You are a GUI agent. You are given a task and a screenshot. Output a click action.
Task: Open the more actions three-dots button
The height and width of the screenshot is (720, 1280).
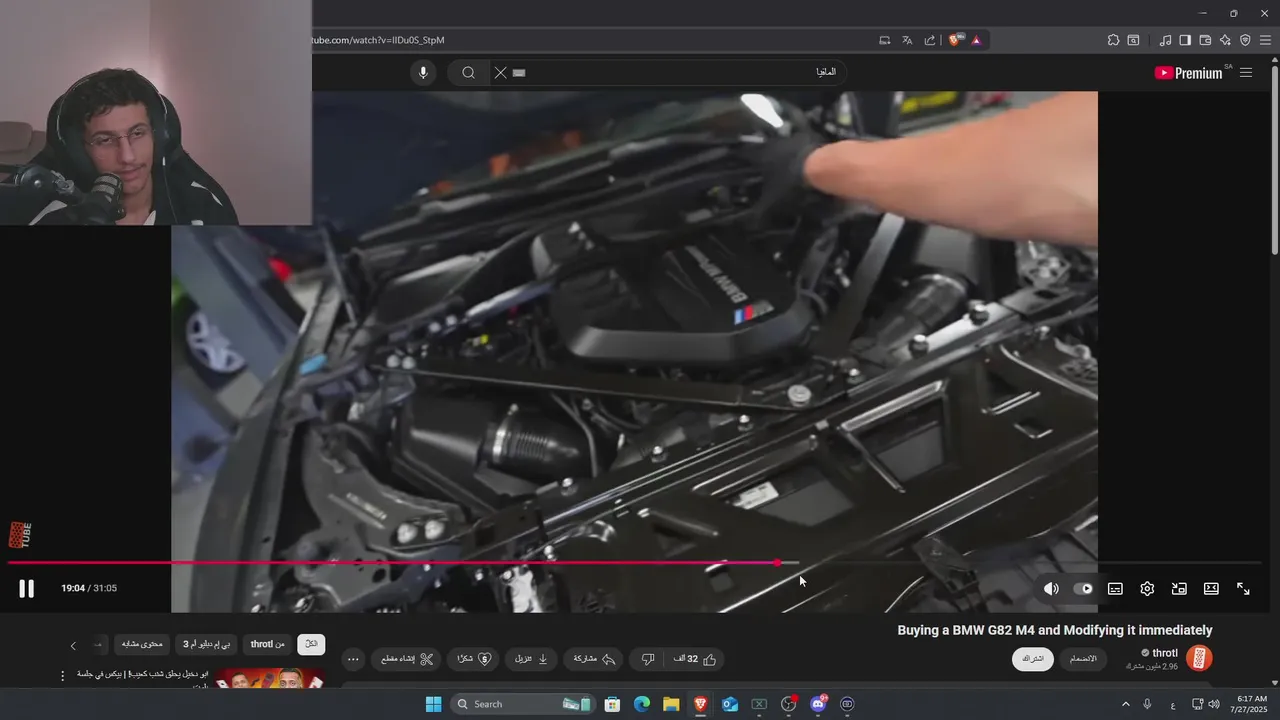[352, 659]
